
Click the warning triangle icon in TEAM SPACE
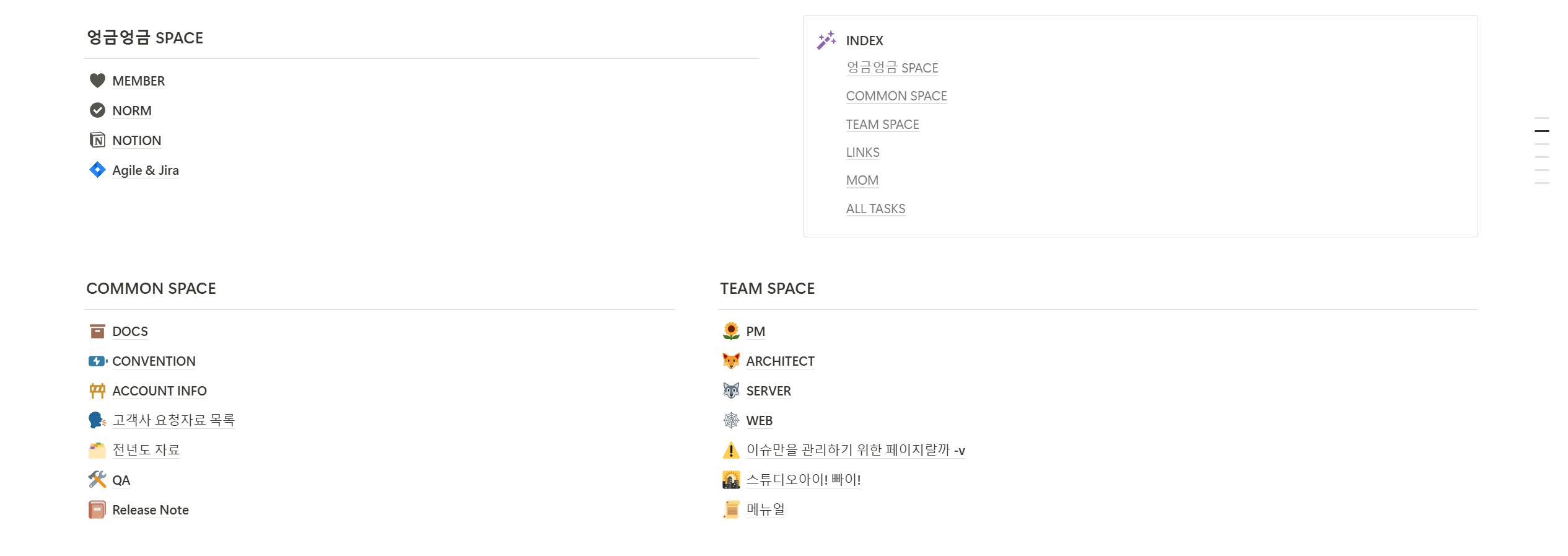click(x=731, y=450)
